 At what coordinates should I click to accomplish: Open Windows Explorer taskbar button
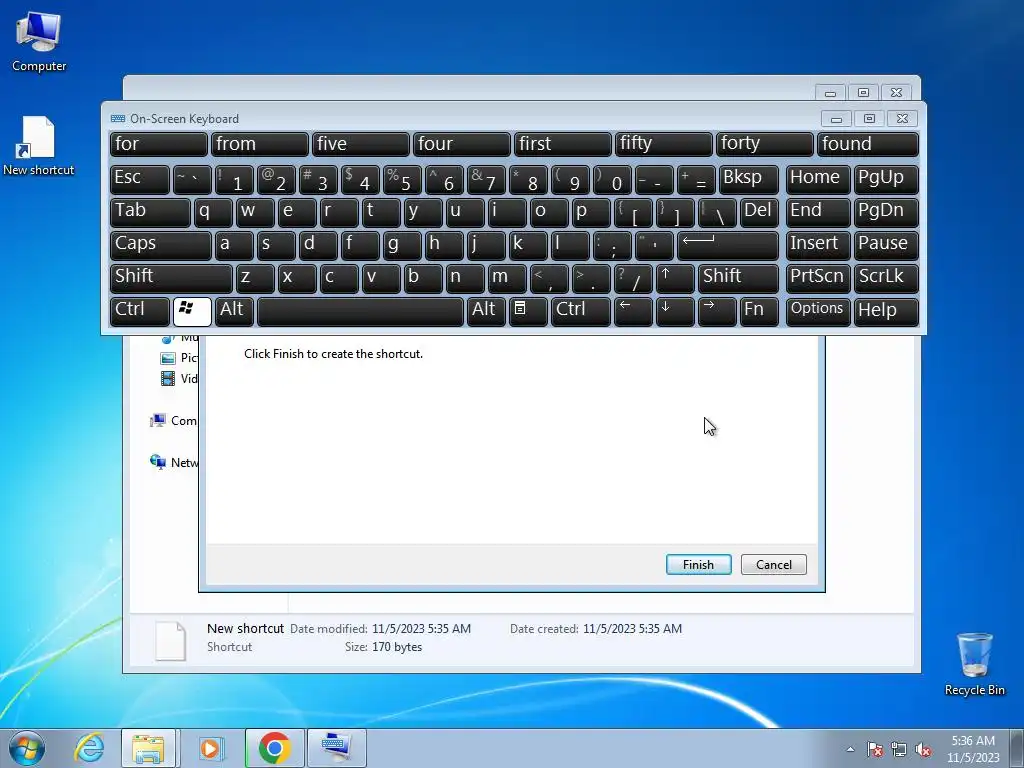(148, 748)
